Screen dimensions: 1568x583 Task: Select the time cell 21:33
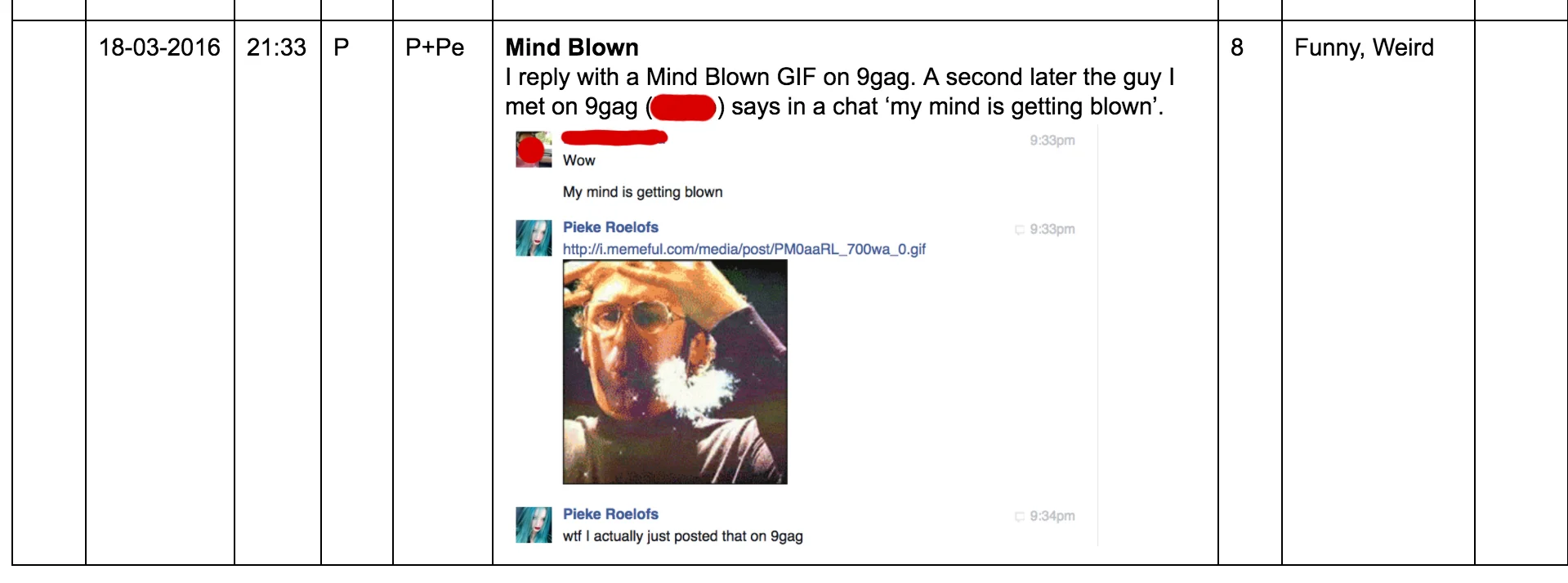tap(278, 293)
